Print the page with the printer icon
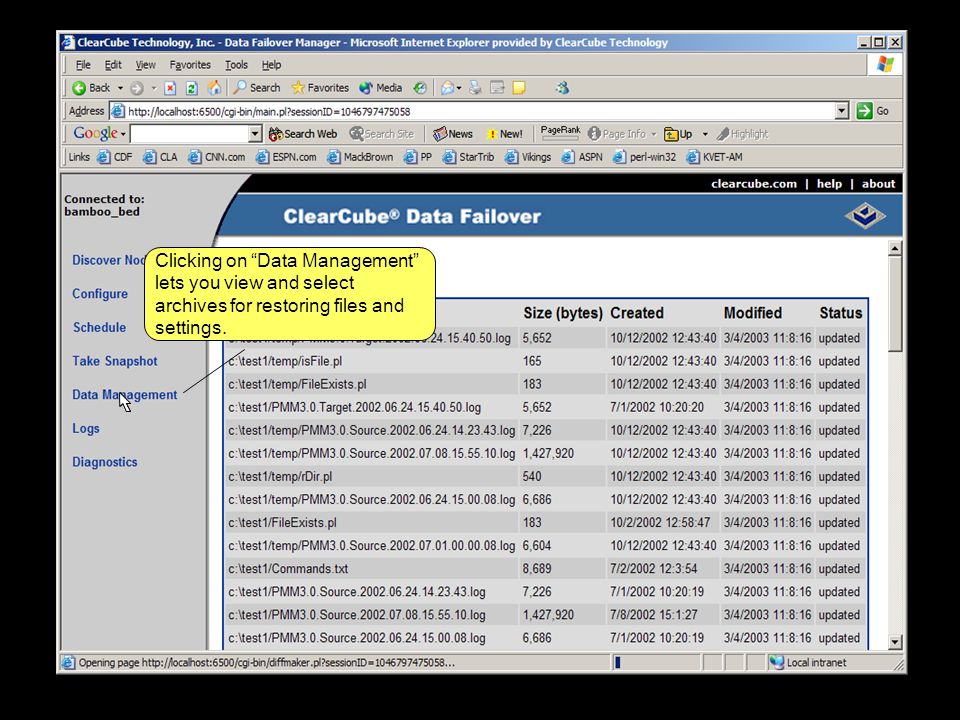Viewport: 960px width, 720px height. pyautogui.click(x=475, y=88)
